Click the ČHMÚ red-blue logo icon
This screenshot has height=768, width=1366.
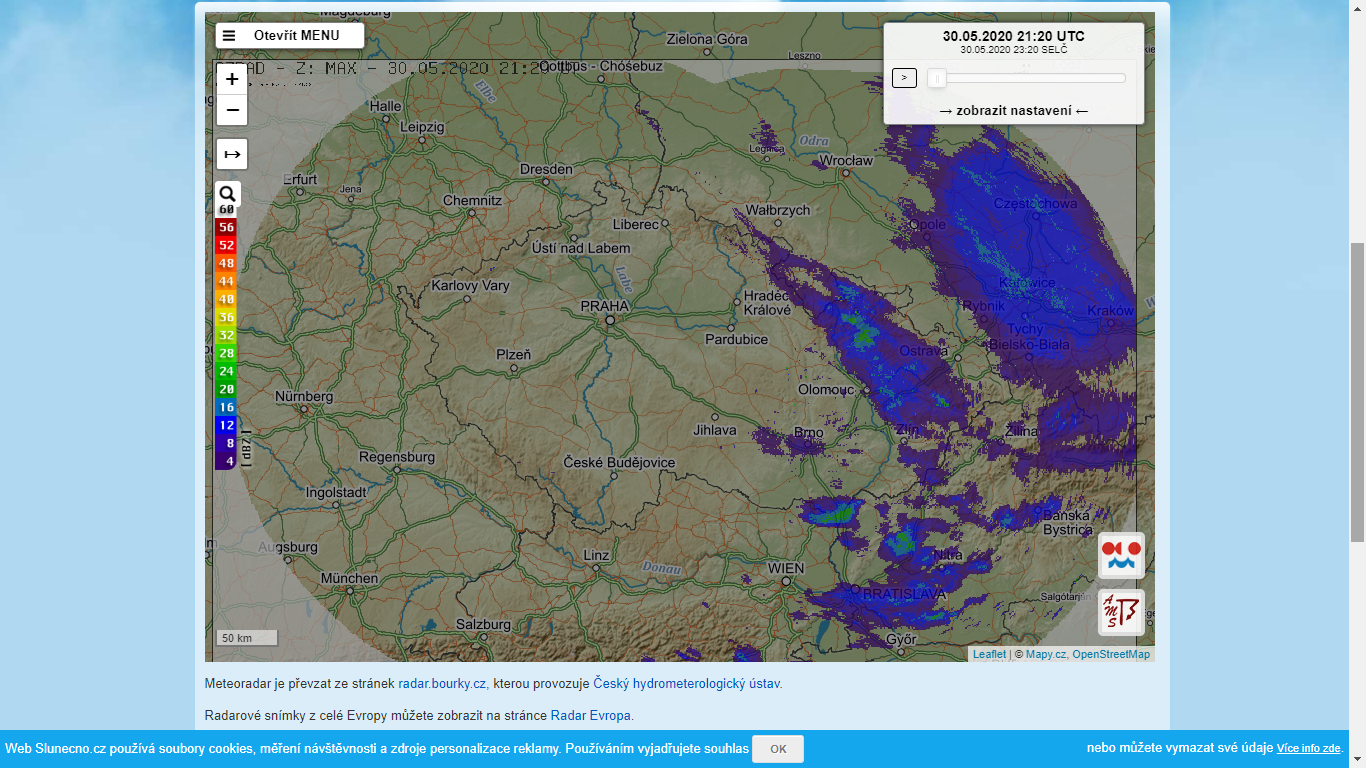(1121, 555)
